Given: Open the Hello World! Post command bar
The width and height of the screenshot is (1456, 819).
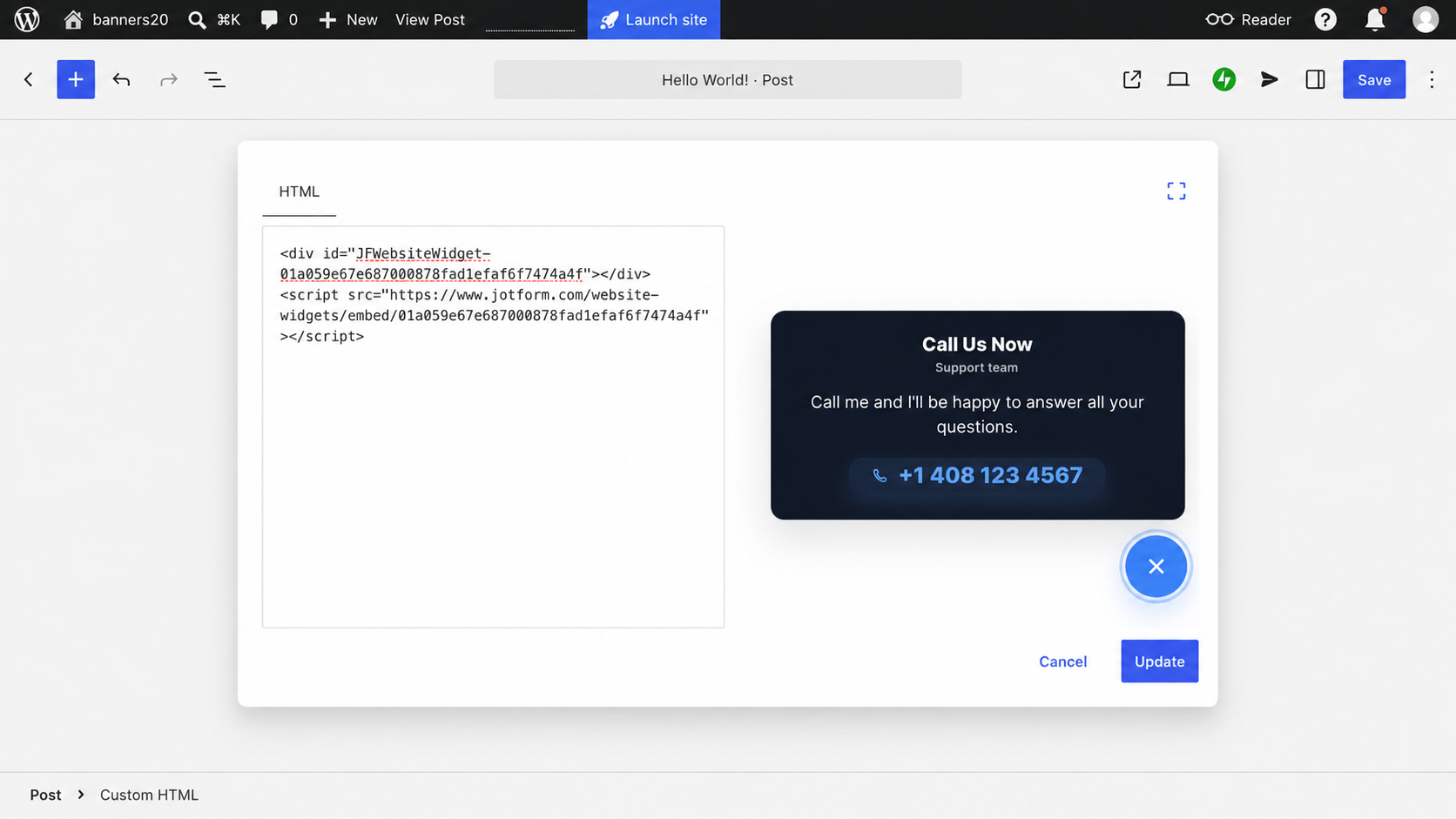Looking at the screenshot, I should click(x=727, y=79).
